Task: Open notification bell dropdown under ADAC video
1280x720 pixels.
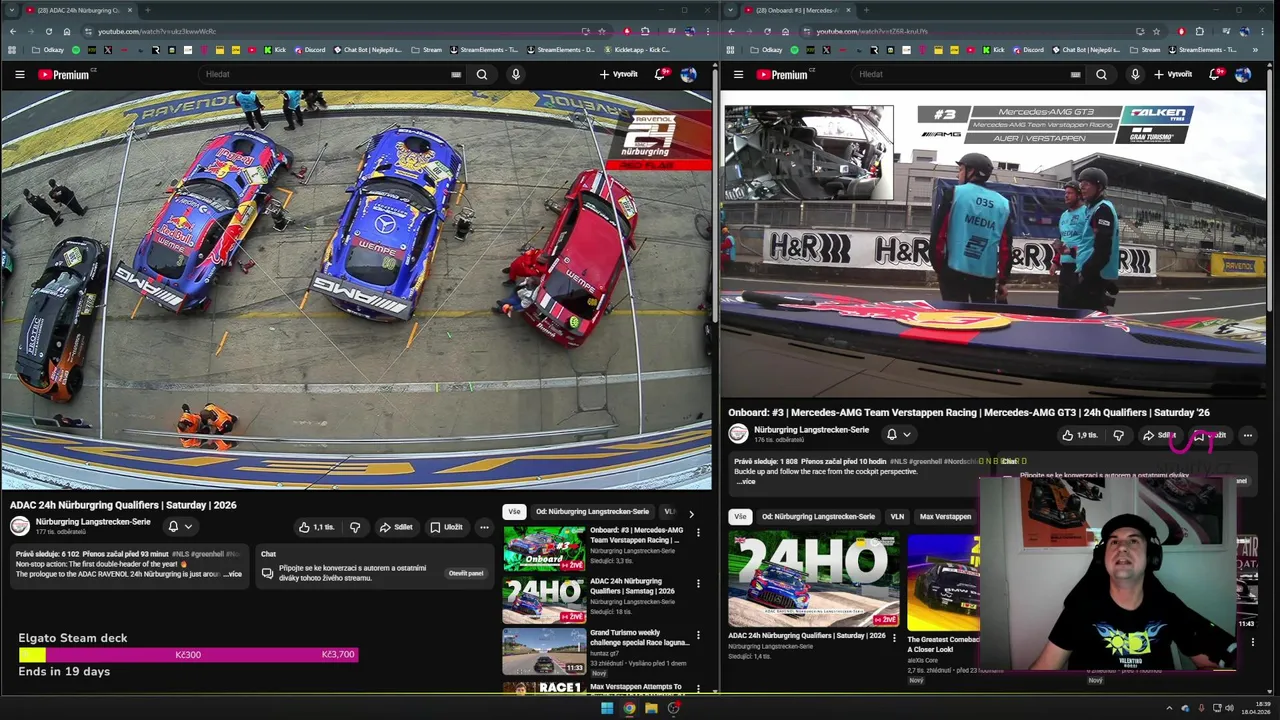Action: click(x=180, y=526)
